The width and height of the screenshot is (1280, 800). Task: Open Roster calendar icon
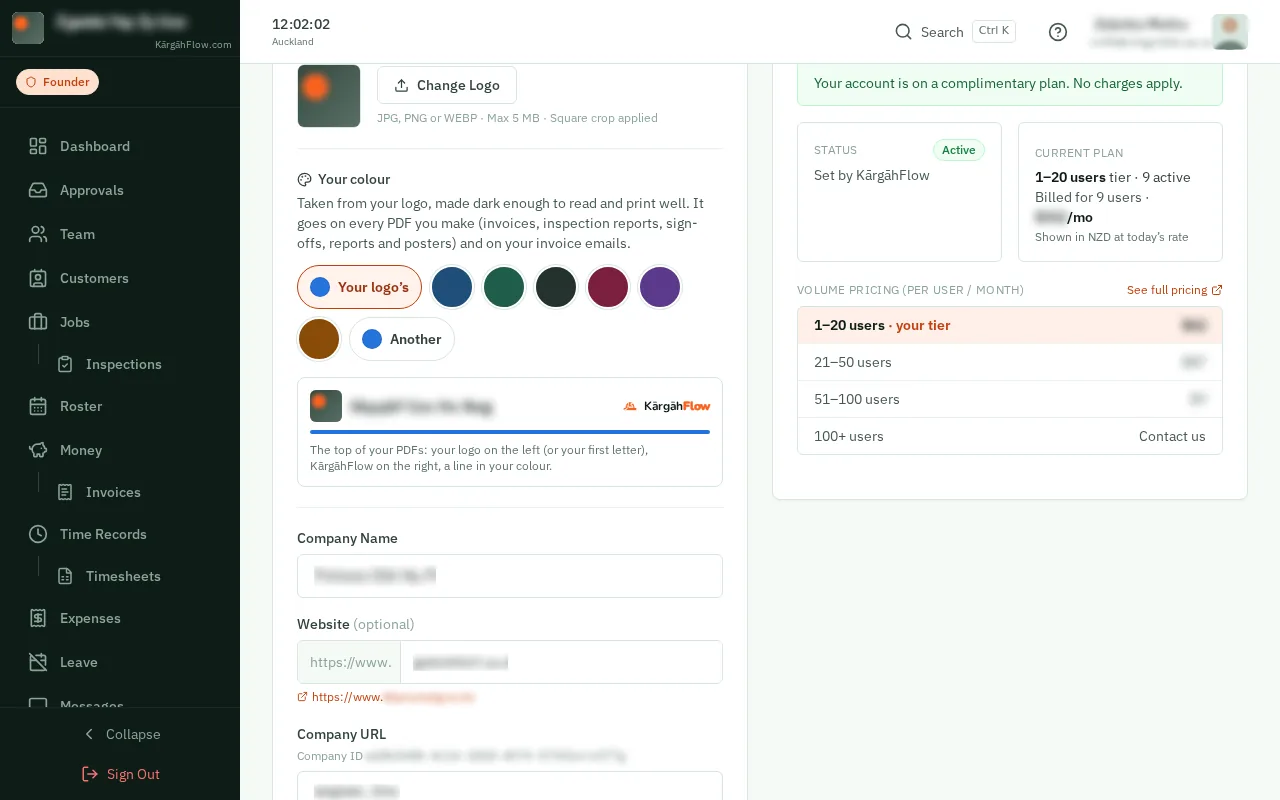(x=38, y=406)
